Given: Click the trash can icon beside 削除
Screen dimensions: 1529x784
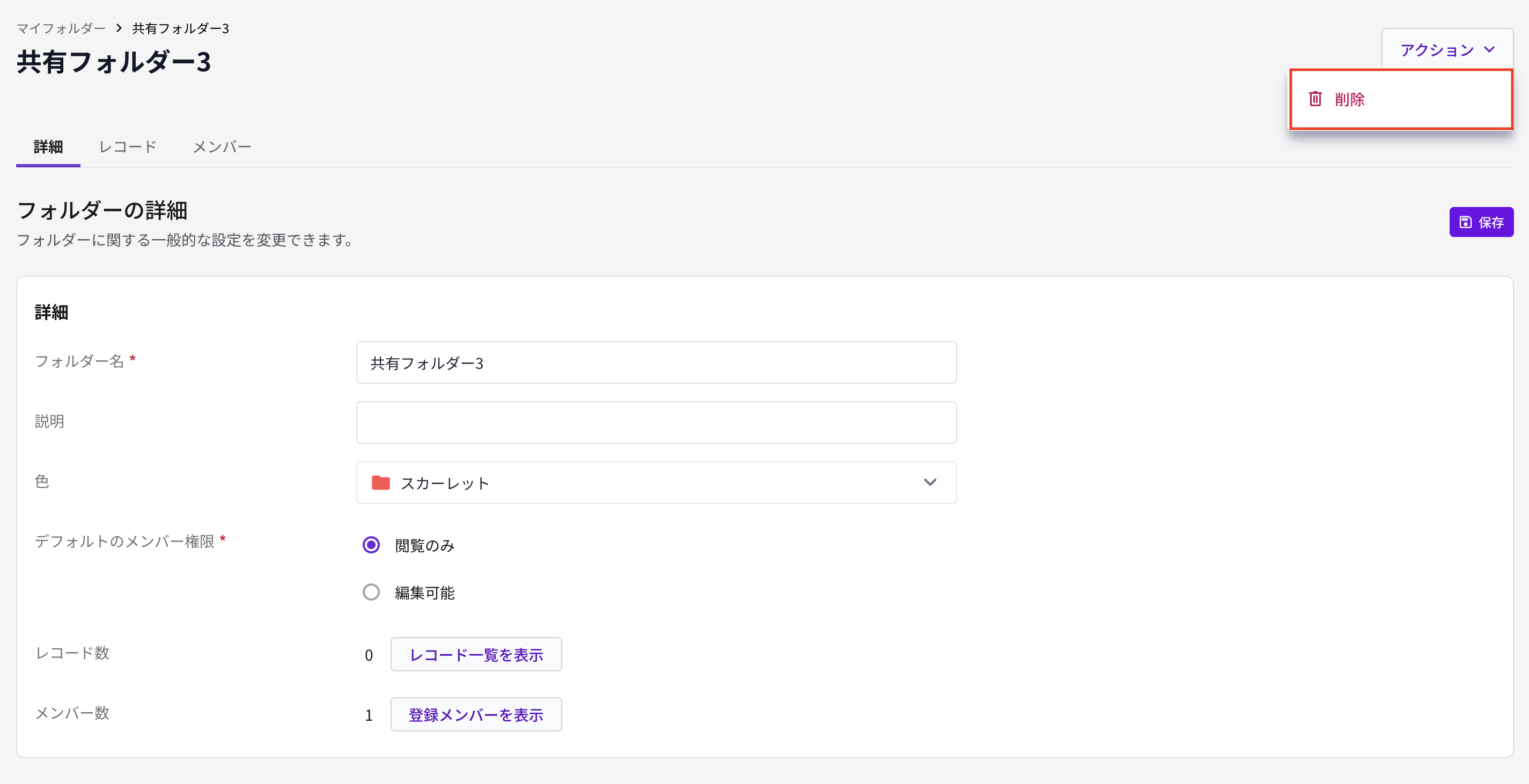Looking at the screenshot, I should (1315, 99).
